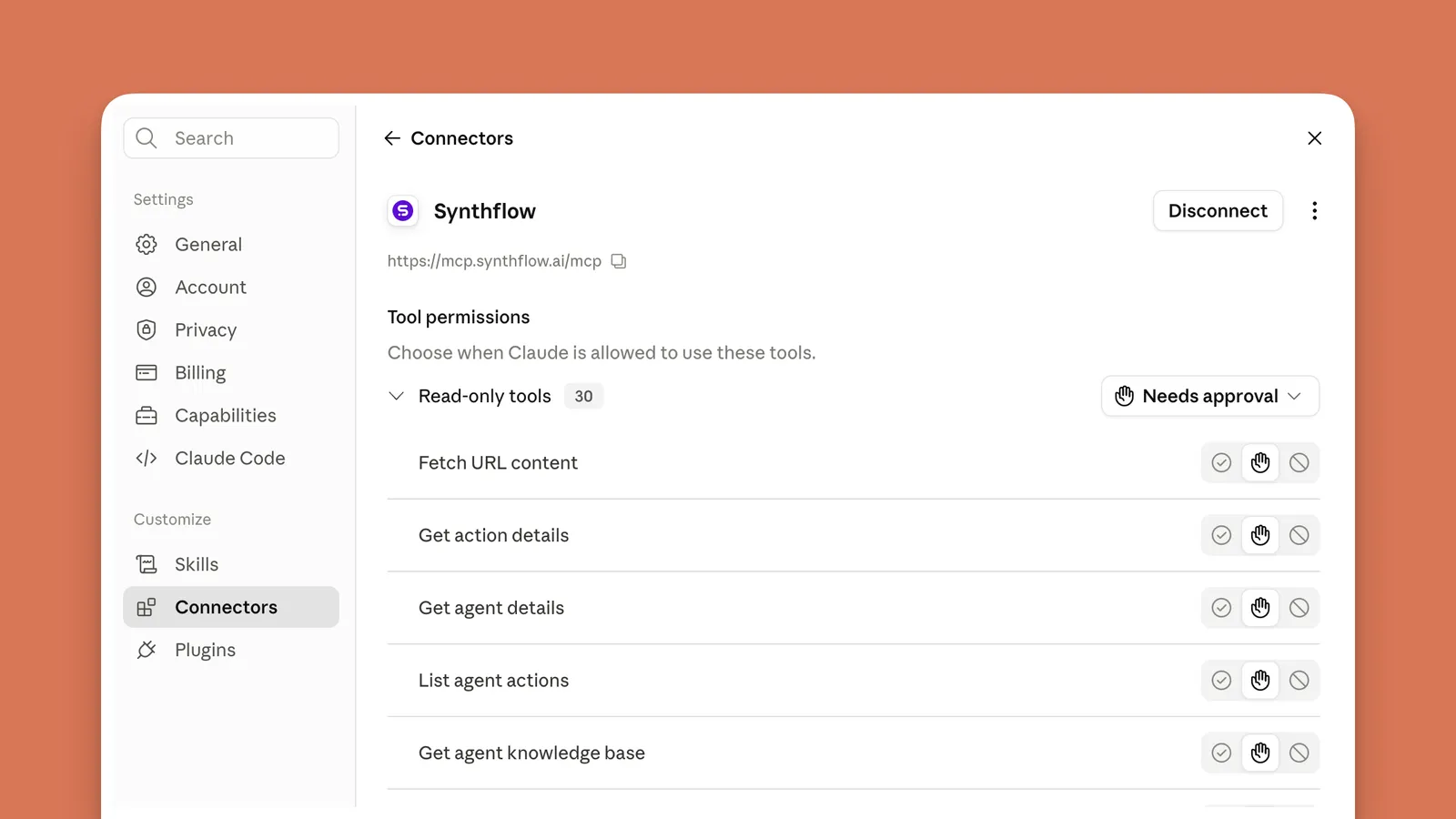The height and width of the screenshot is (819, 1456).
Task: Click the Read-only tools count 30
Action: 583,396
